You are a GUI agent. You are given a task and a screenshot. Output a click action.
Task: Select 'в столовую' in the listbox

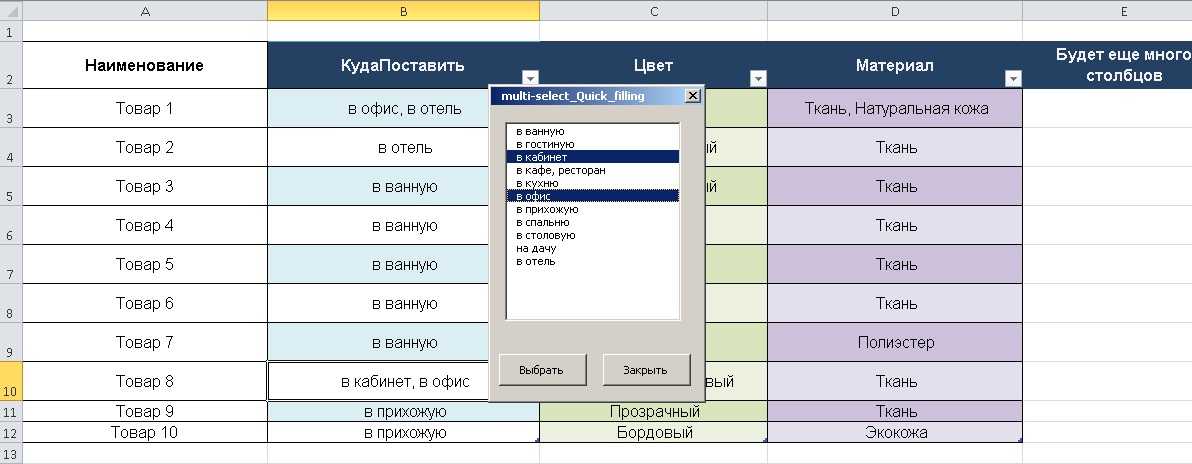point(592,235)
